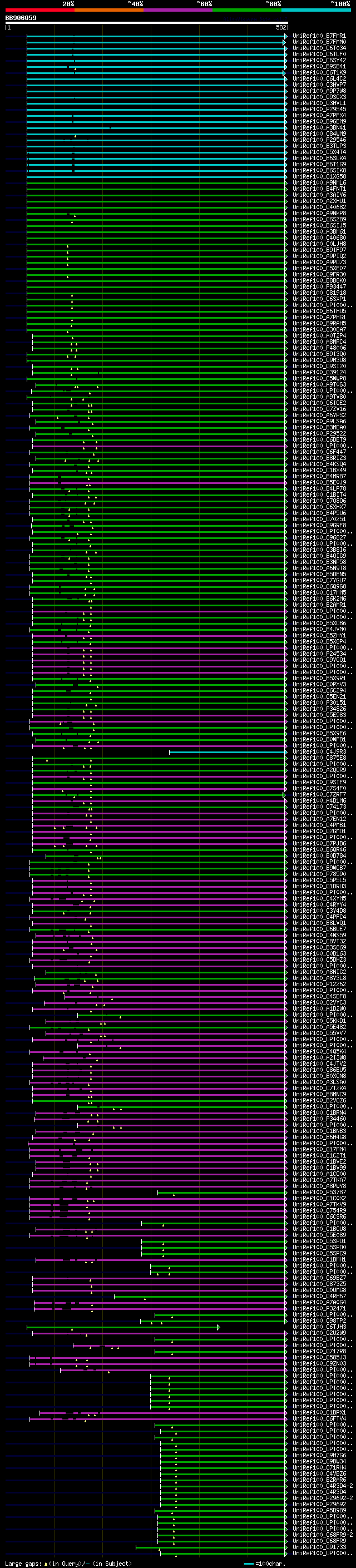The height and width of the screenshot is (1568, 356).
Task: Select hit label UniRef100_Q9SCX3
Action: tap(319, 97)
